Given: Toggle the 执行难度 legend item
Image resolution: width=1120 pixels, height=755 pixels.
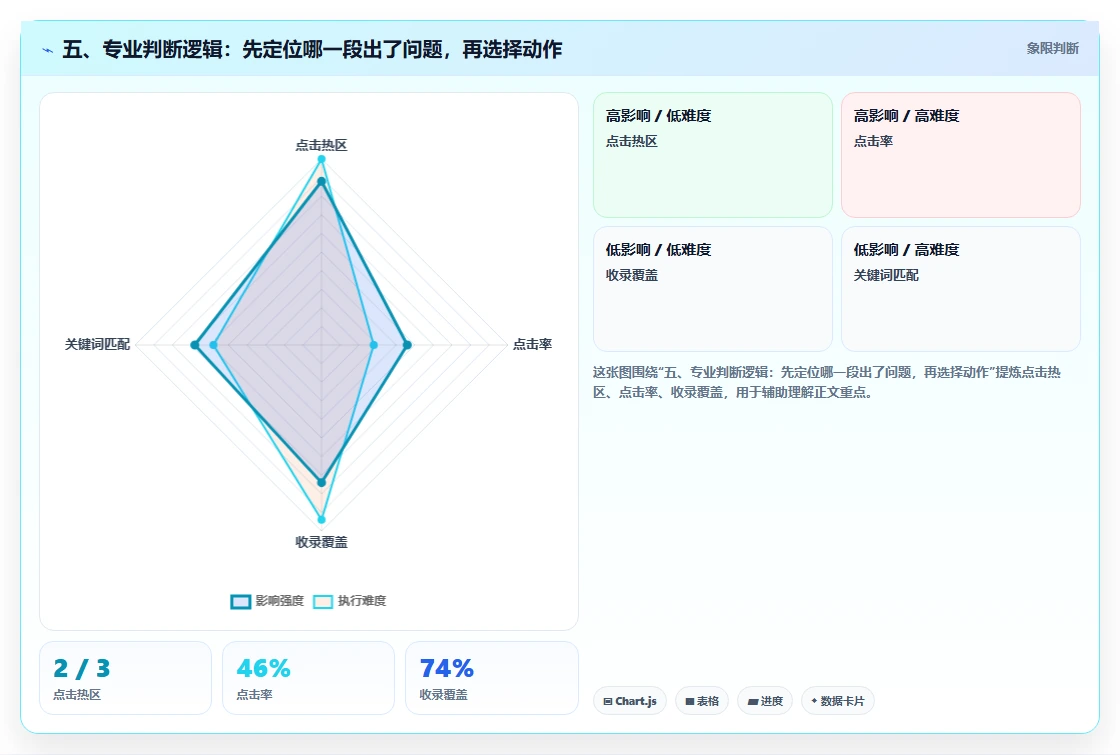Looking at the screenshot, I should click(349, 601).
